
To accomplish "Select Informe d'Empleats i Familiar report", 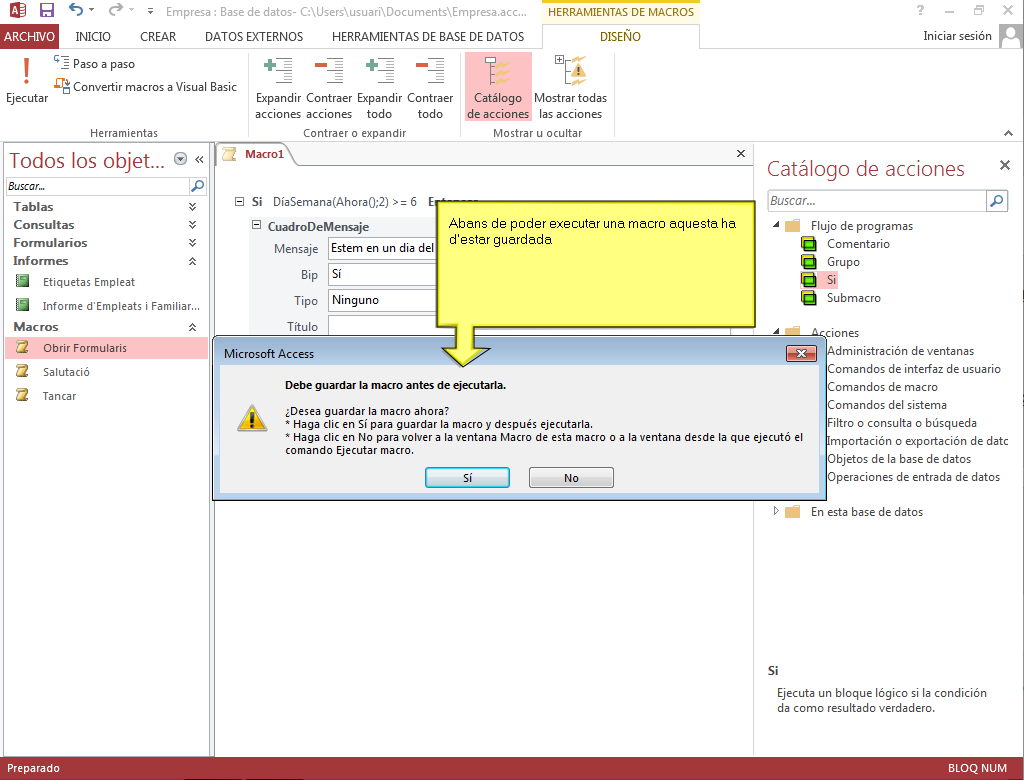I will (121, 306).
